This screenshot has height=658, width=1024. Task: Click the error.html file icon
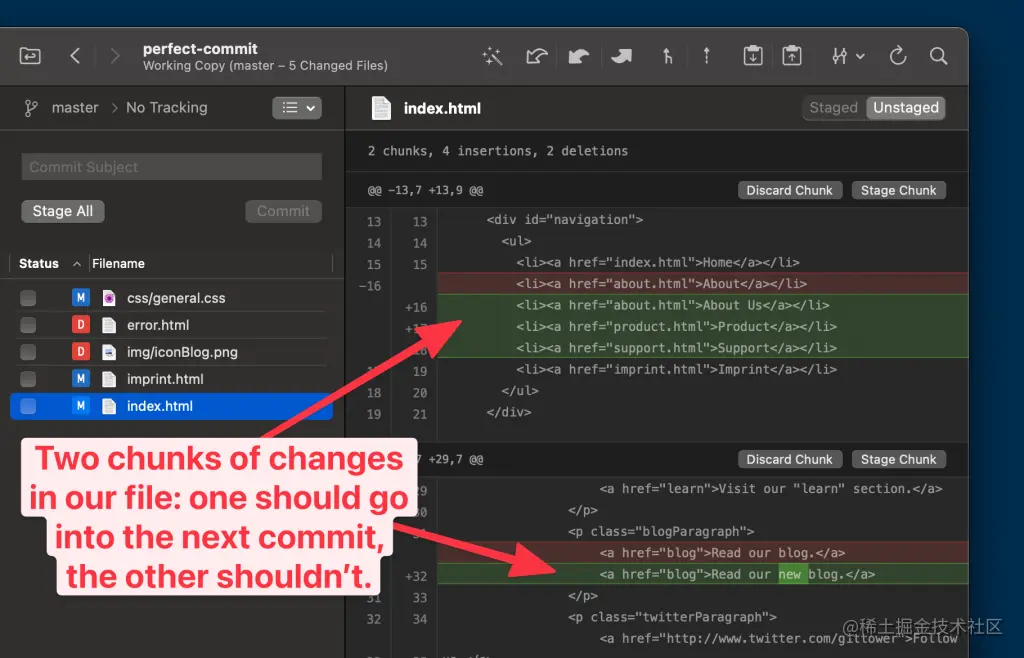tap(109, 325)
